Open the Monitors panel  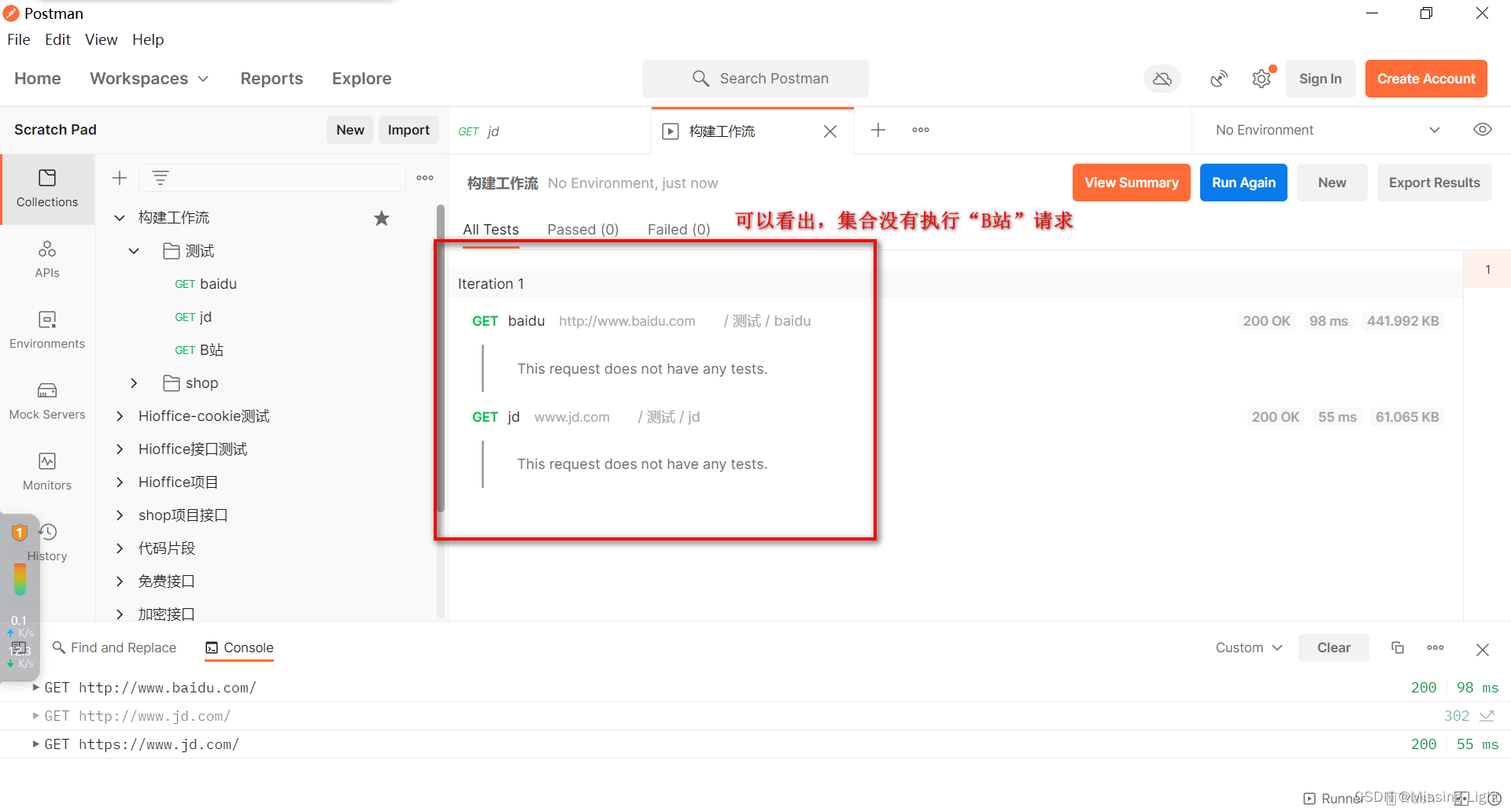point(46,470)
